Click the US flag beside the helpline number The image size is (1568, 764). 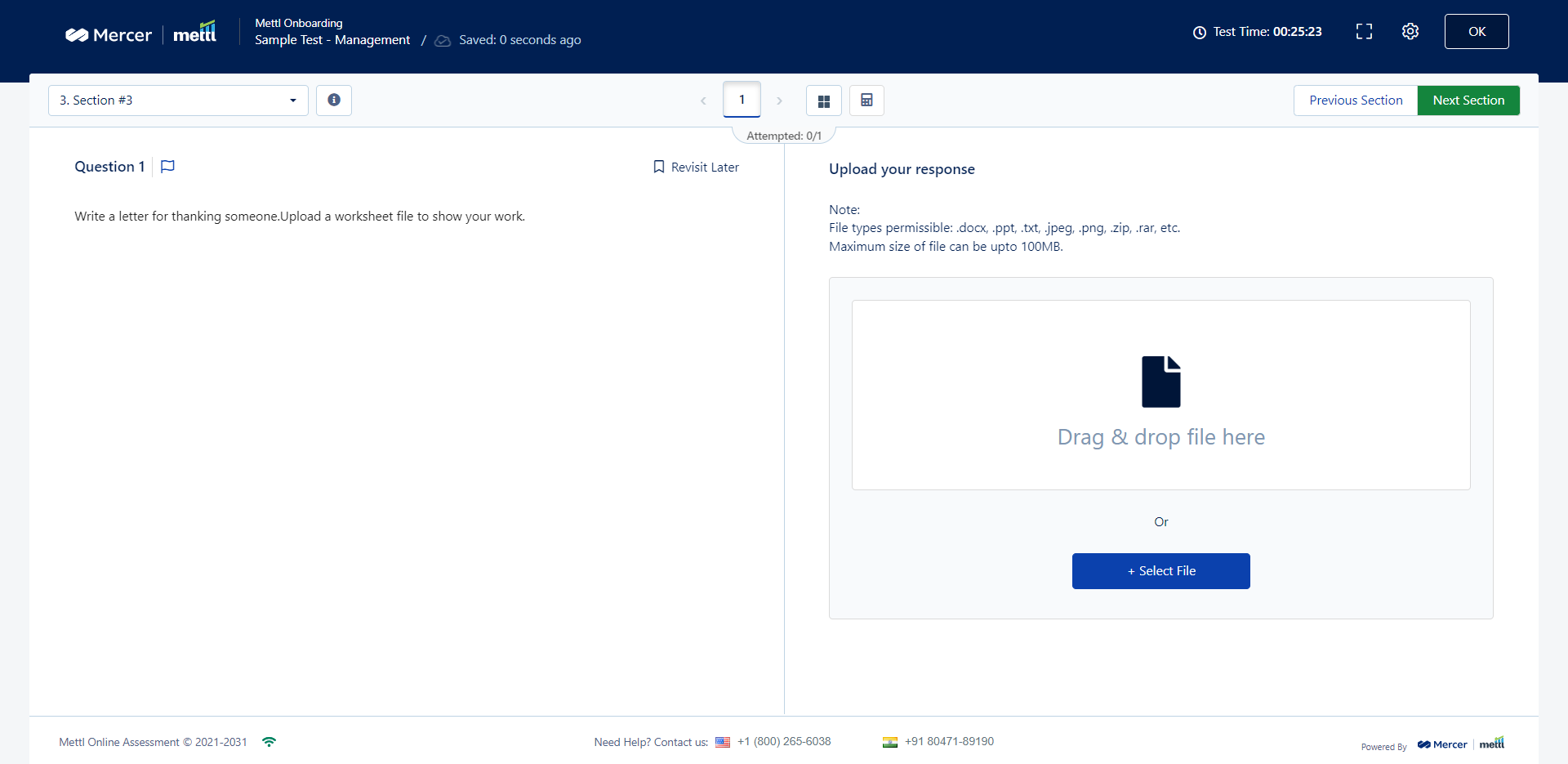pos(723,742)
